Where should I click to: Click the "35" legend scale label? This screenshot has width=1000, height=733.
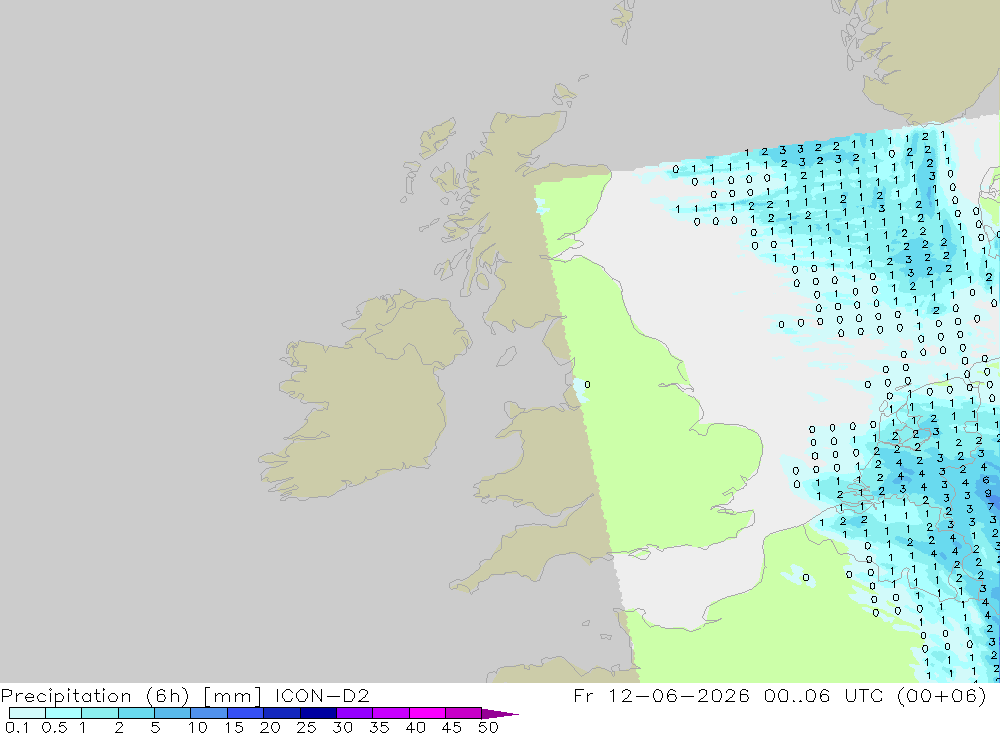tap(379, 727)
